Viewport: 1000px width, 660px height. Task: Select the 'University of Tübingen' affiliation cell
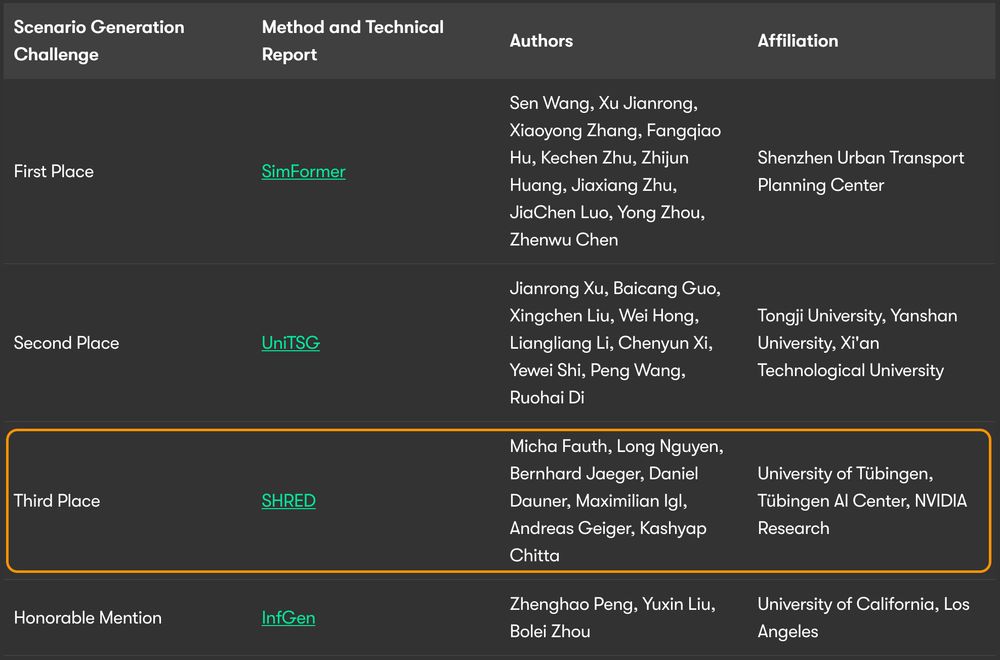862,501
